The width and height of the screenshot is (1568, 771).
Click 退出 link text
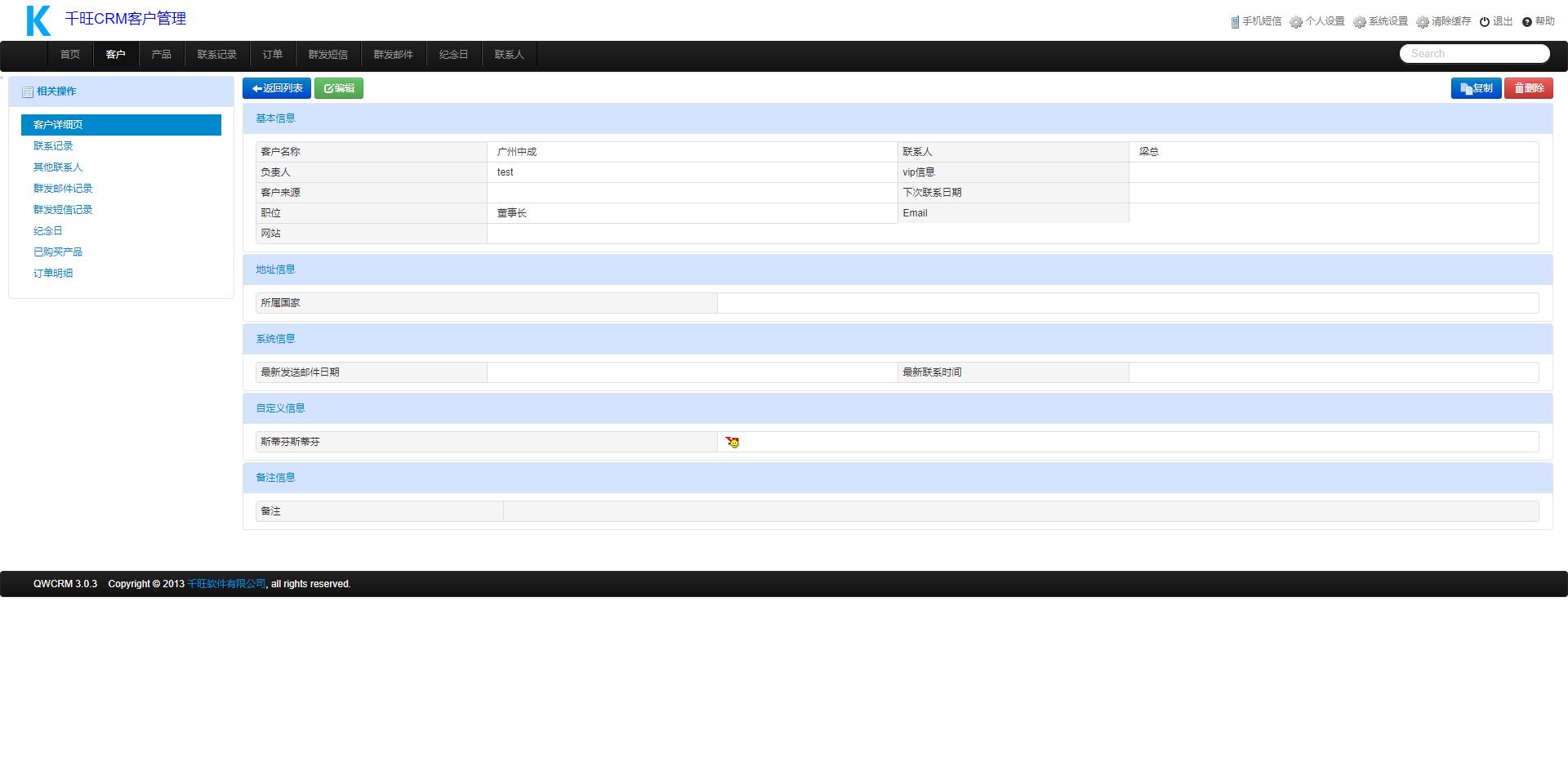pos(1503,21)
